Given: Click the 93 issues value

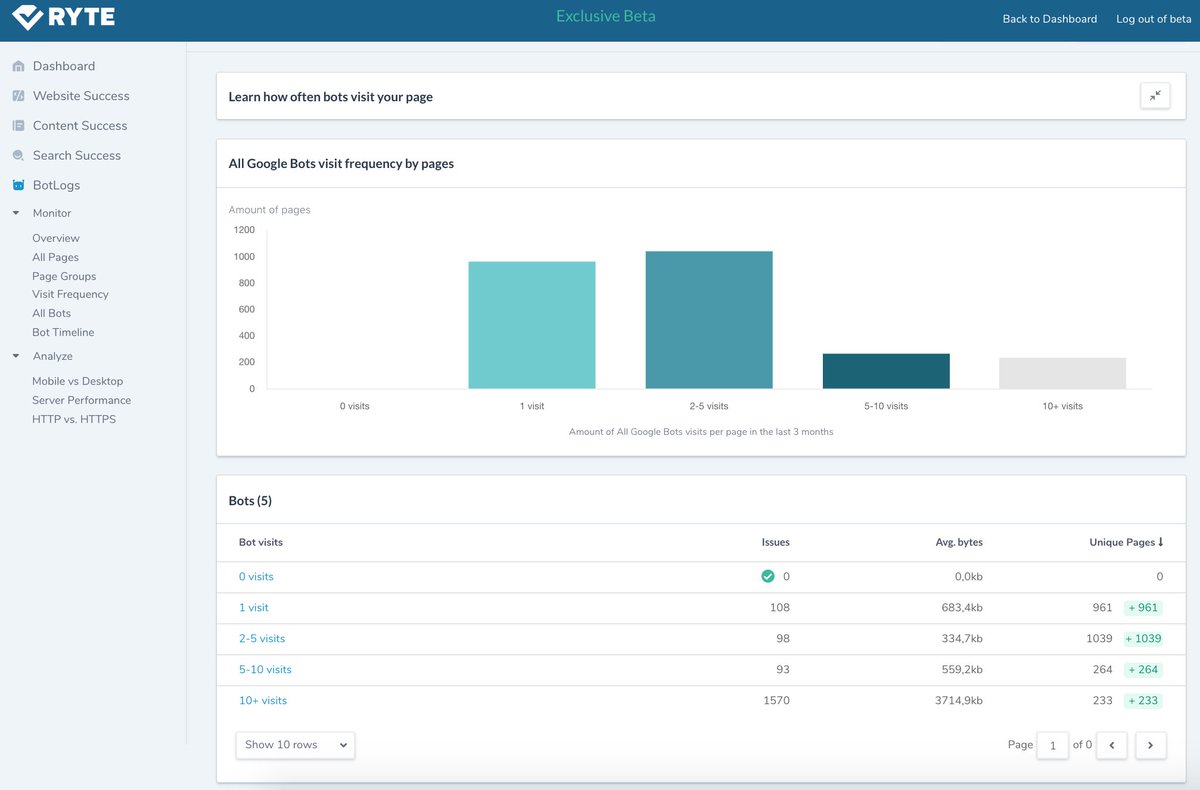Looking at the screenshot, I should (783, 669).
